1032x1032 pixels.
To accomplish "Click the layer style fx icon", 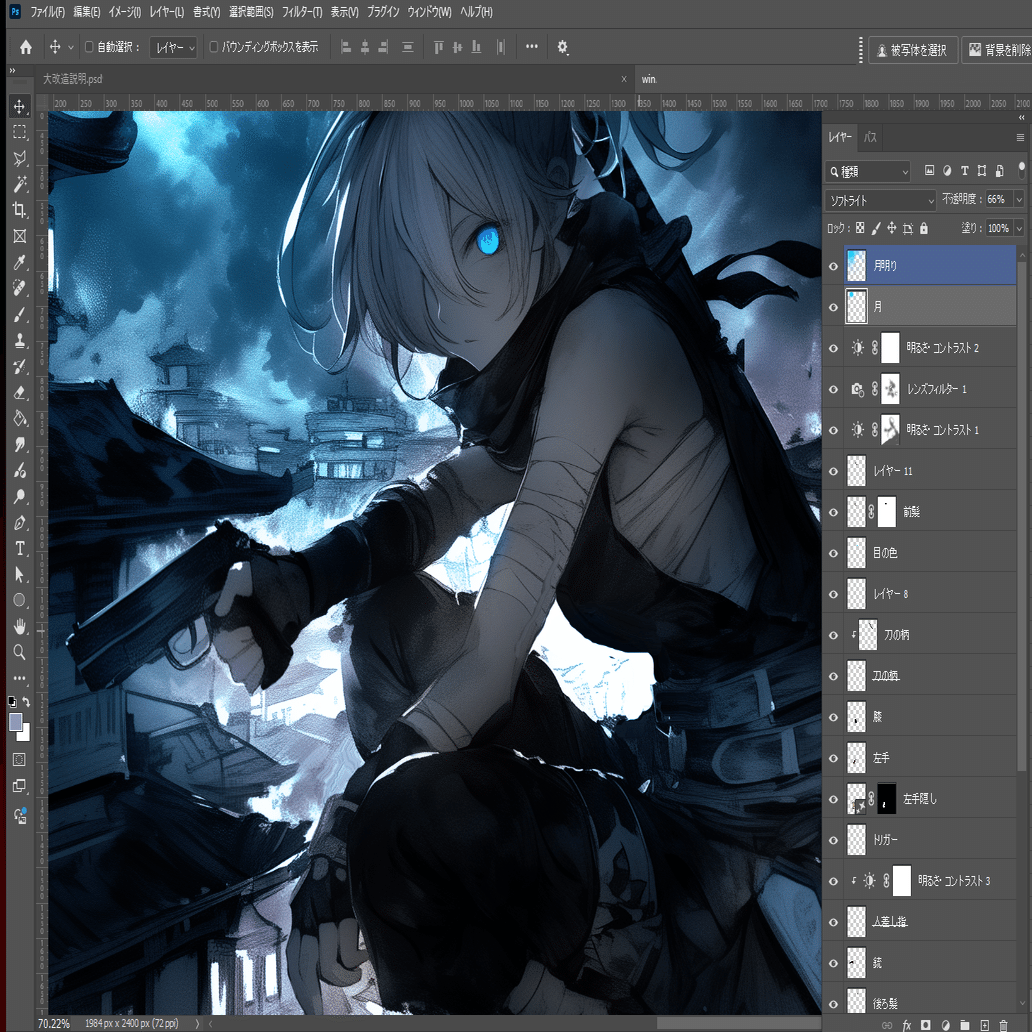I will (x=906, y=1025).
